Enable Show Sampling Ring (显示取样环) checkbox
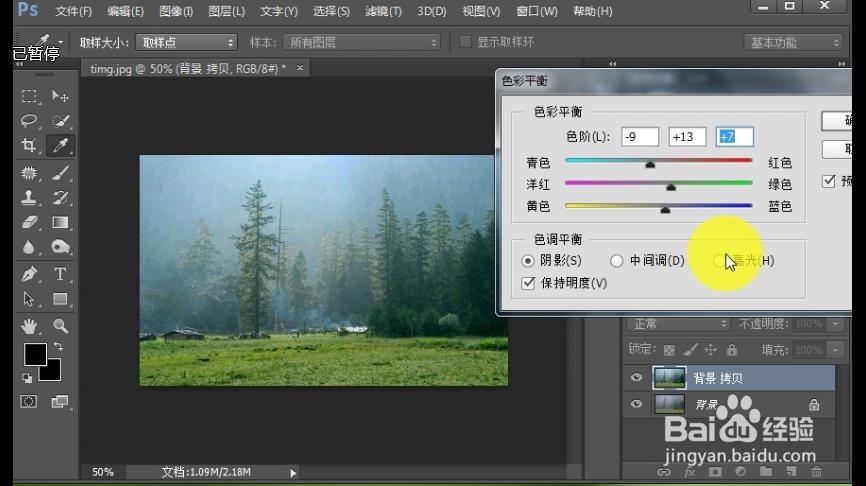This screenshot has height=486, width=866. [x=466, y=42]
